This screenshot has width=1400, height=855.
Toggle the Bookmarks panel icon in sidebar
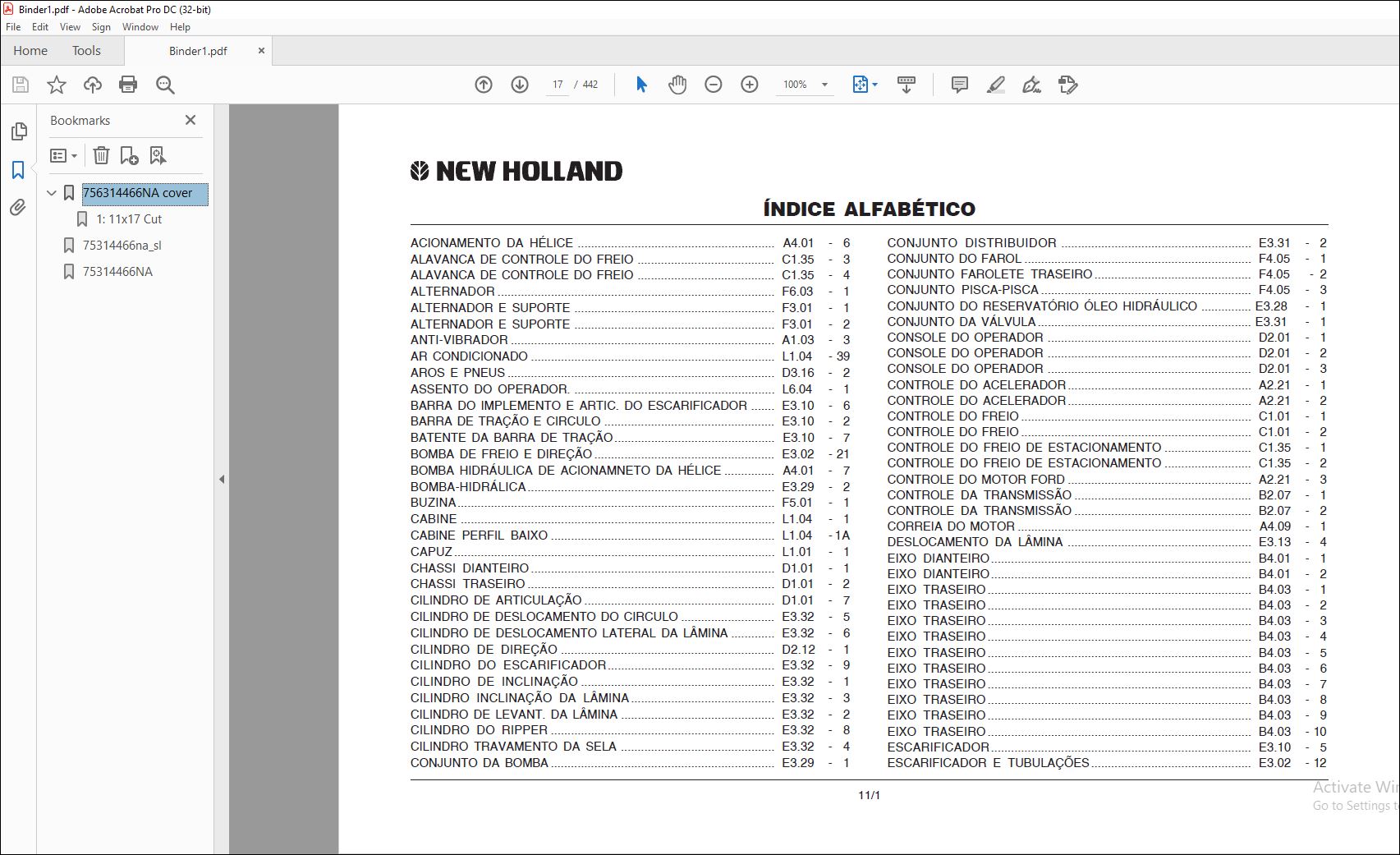18,170
